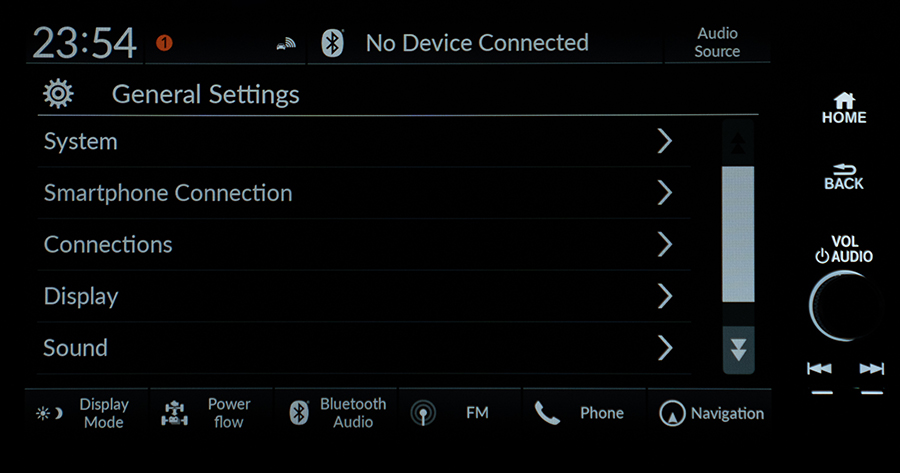
Task: Tap the FM radio antenna icon
Action: (423, 413)
